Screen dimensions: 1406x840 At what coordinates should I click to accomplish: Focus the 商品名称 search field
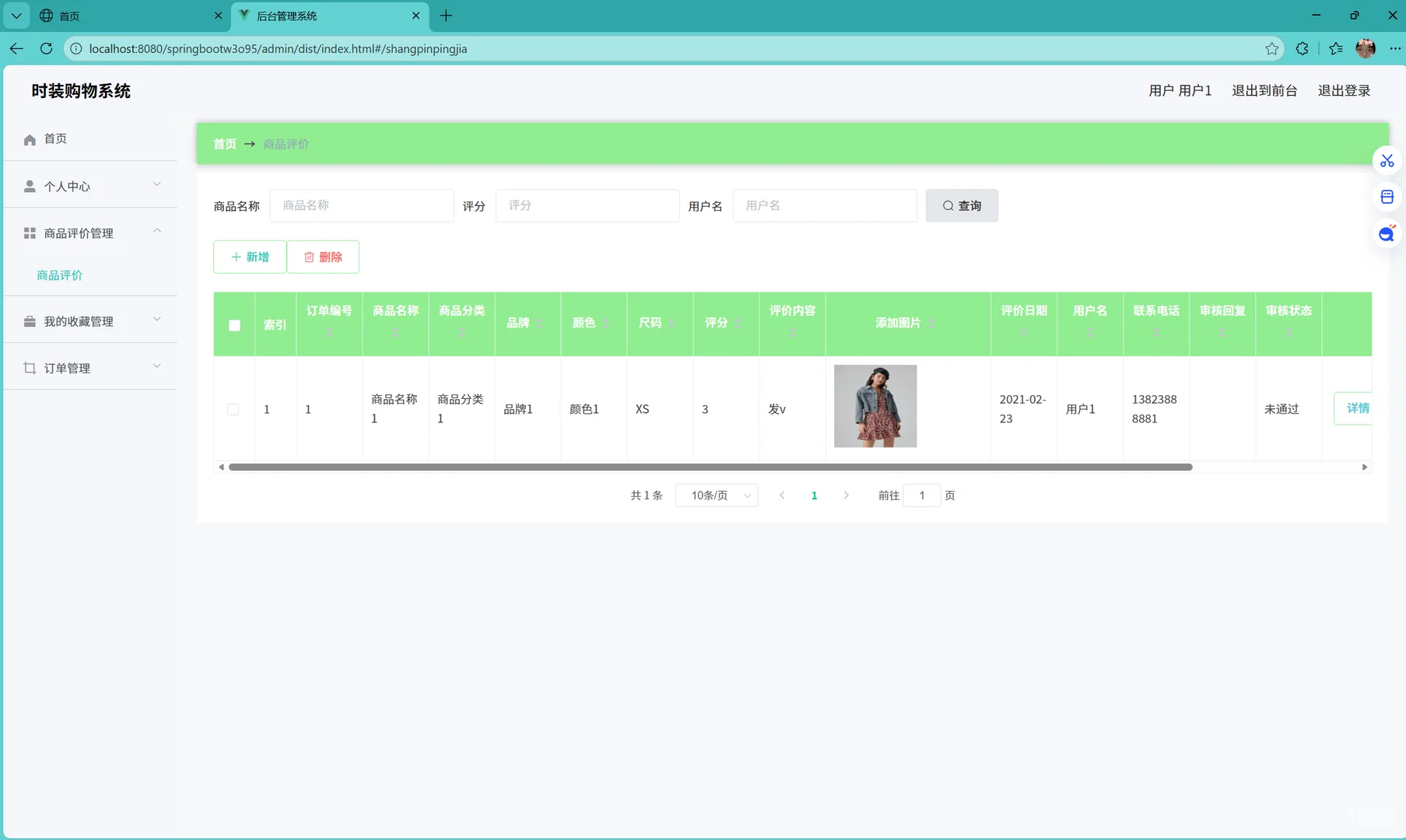tap(362, 205)
